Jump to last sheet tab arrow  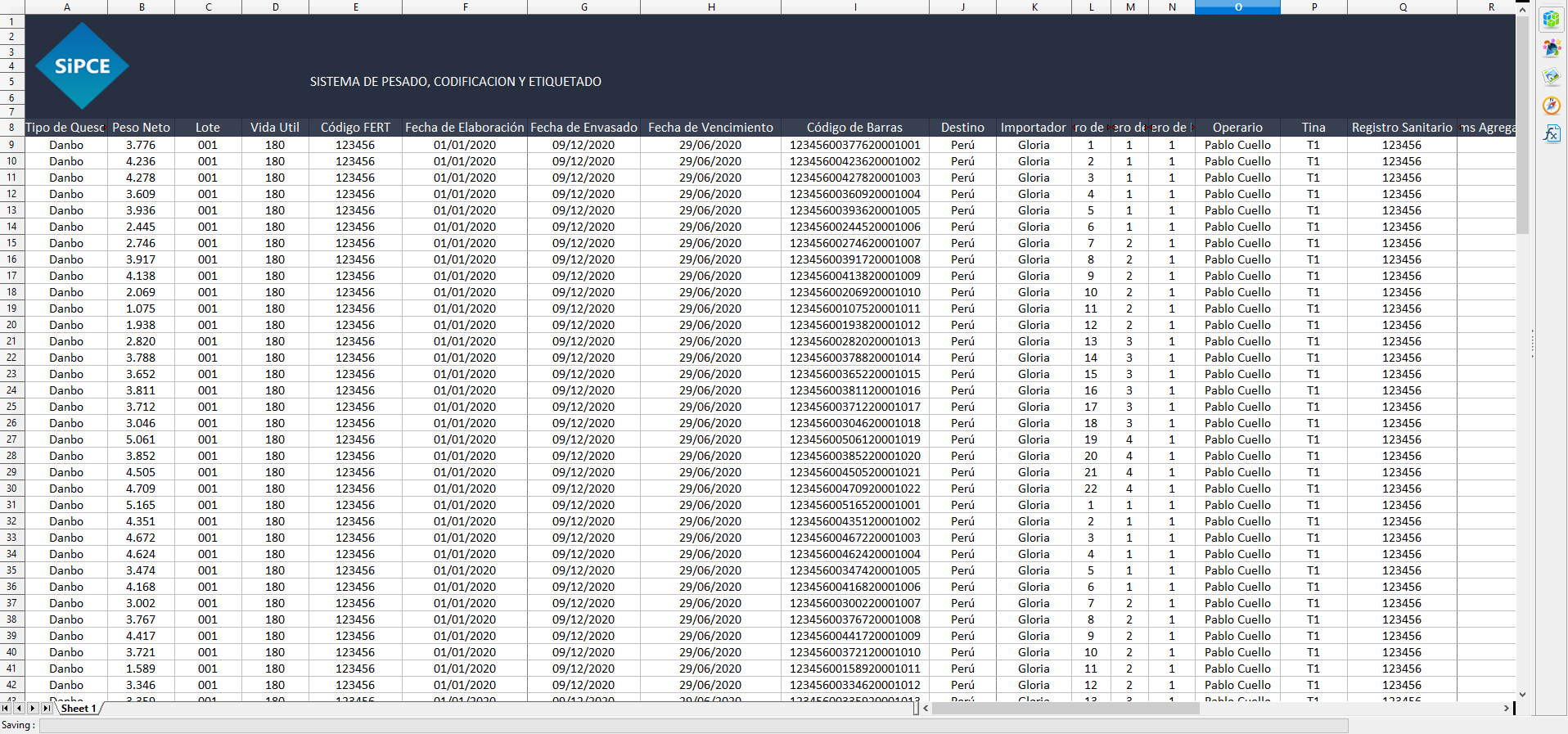pyautogui.click(x=47, y=709)
